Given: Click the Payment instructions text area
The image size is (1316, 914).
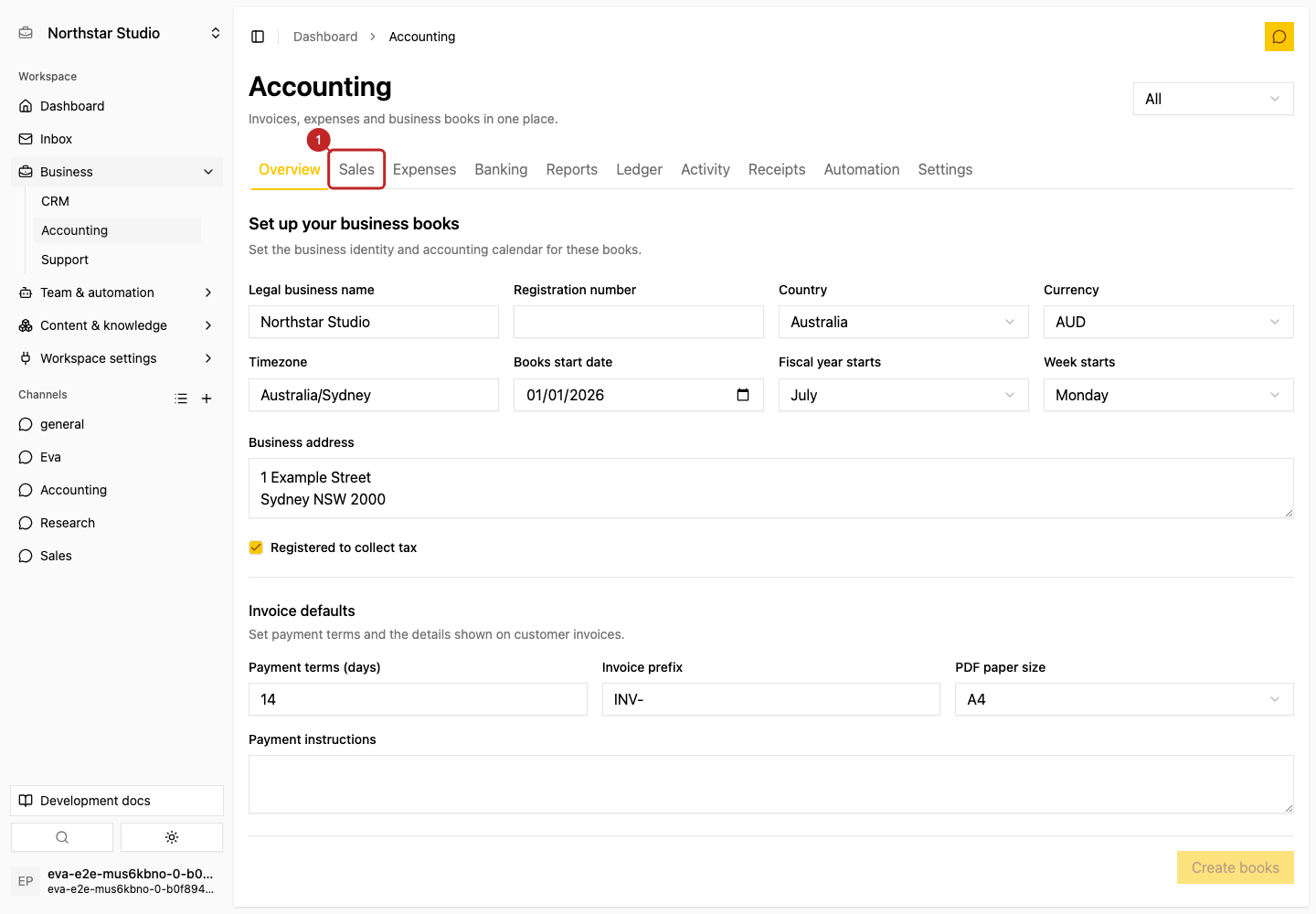Looking at the screenshot, I should (771, 784).
